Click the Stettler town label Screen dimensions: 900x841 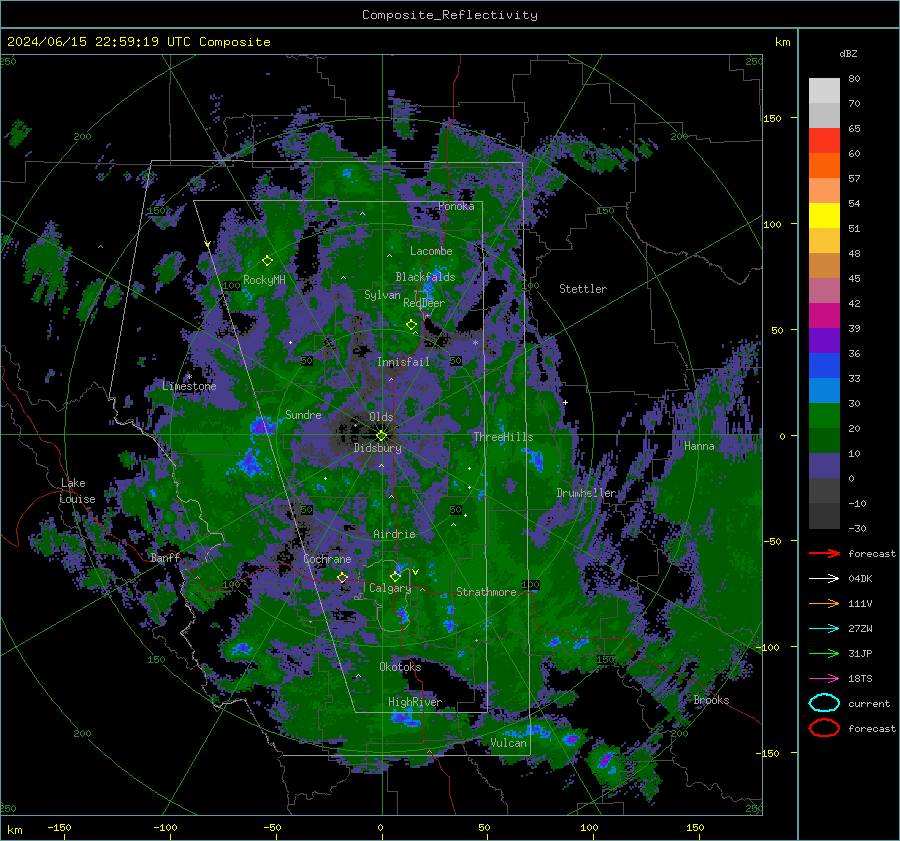tap(583, 289)
